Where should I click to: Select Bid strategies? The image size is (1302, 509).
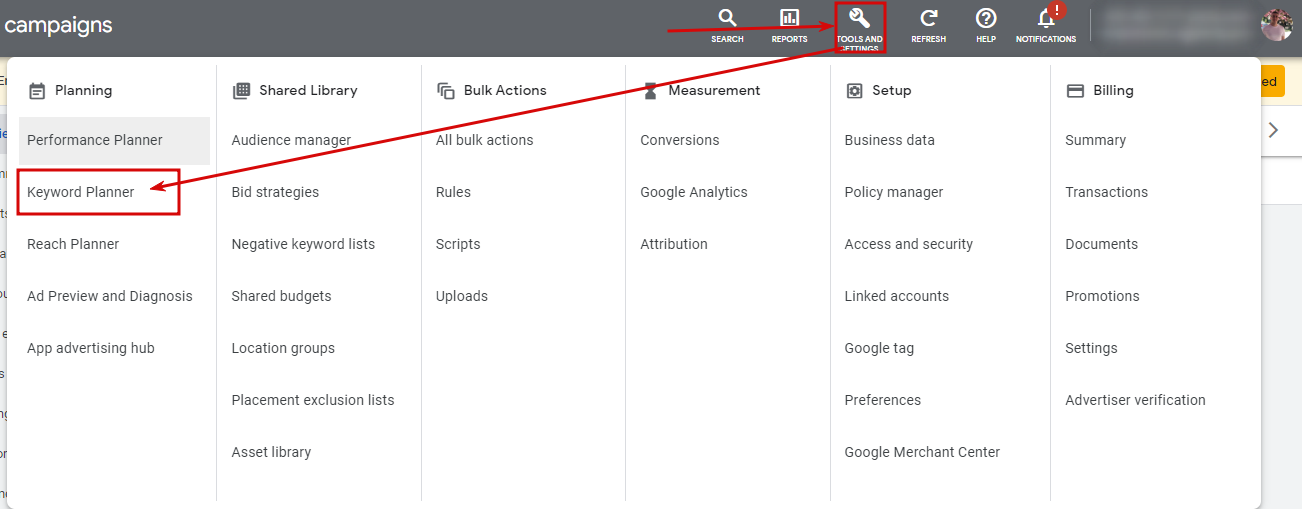tap(275, 192)
